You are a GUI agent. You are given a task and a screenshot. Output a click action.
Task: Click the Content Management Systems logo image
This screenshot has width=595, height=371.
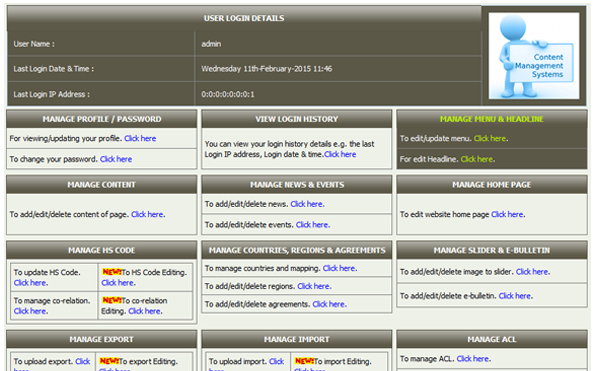(534, 56)
